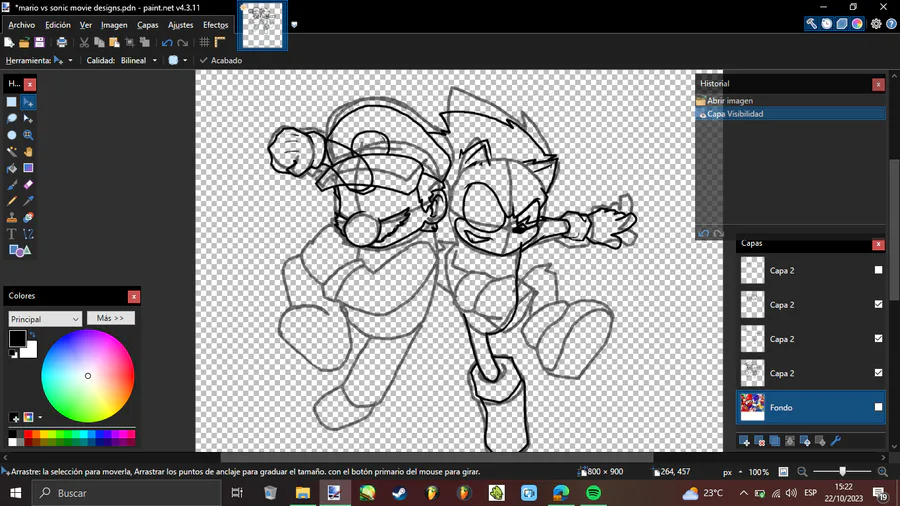Open the Ver menu

86,25
